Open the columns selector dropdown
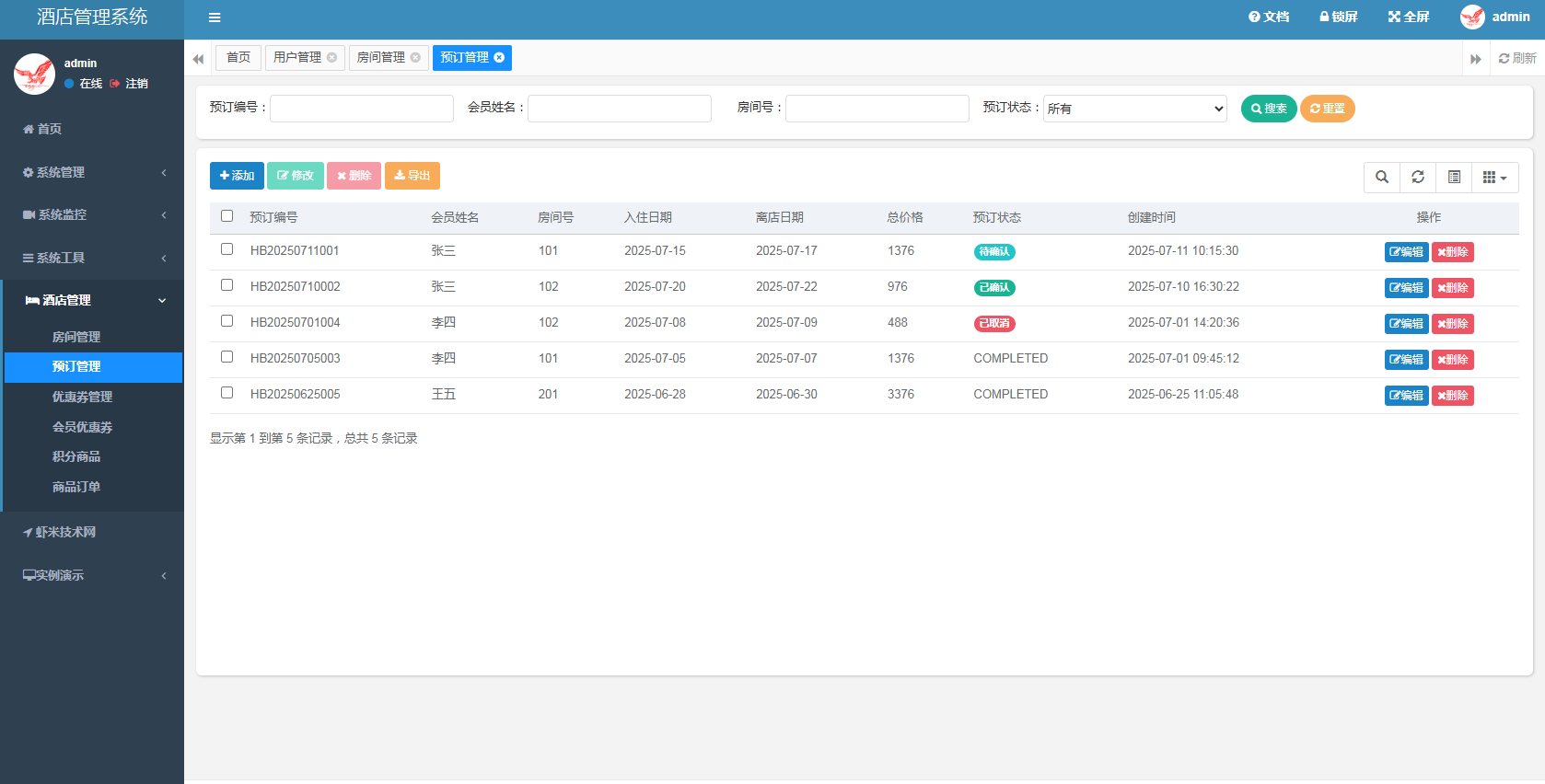 click(x=1494, y=178)
